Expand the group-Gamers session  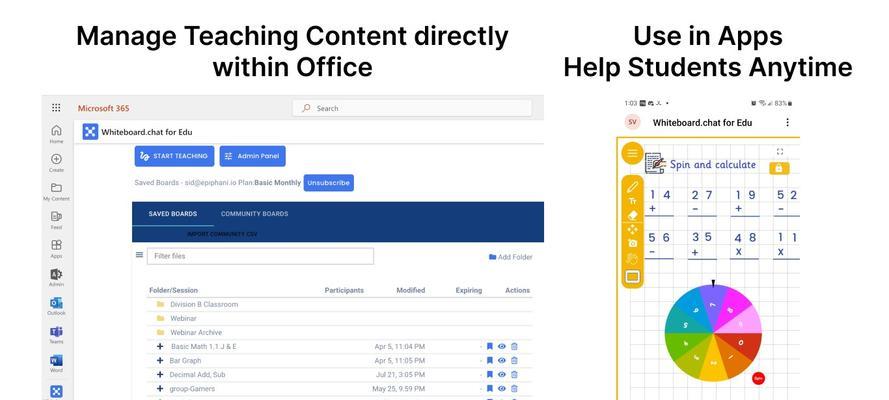point(160,389)
